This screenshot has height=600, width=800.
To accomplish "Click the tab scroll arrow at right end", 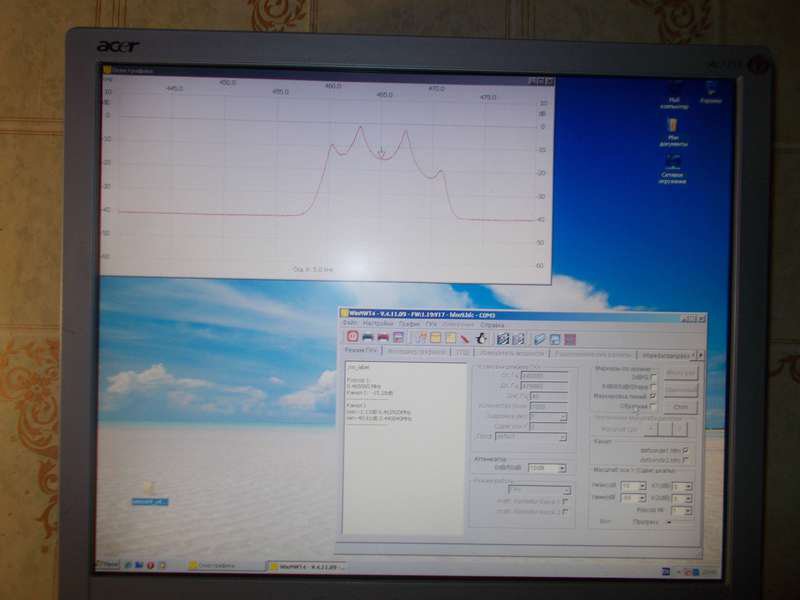I will point(701,355).
